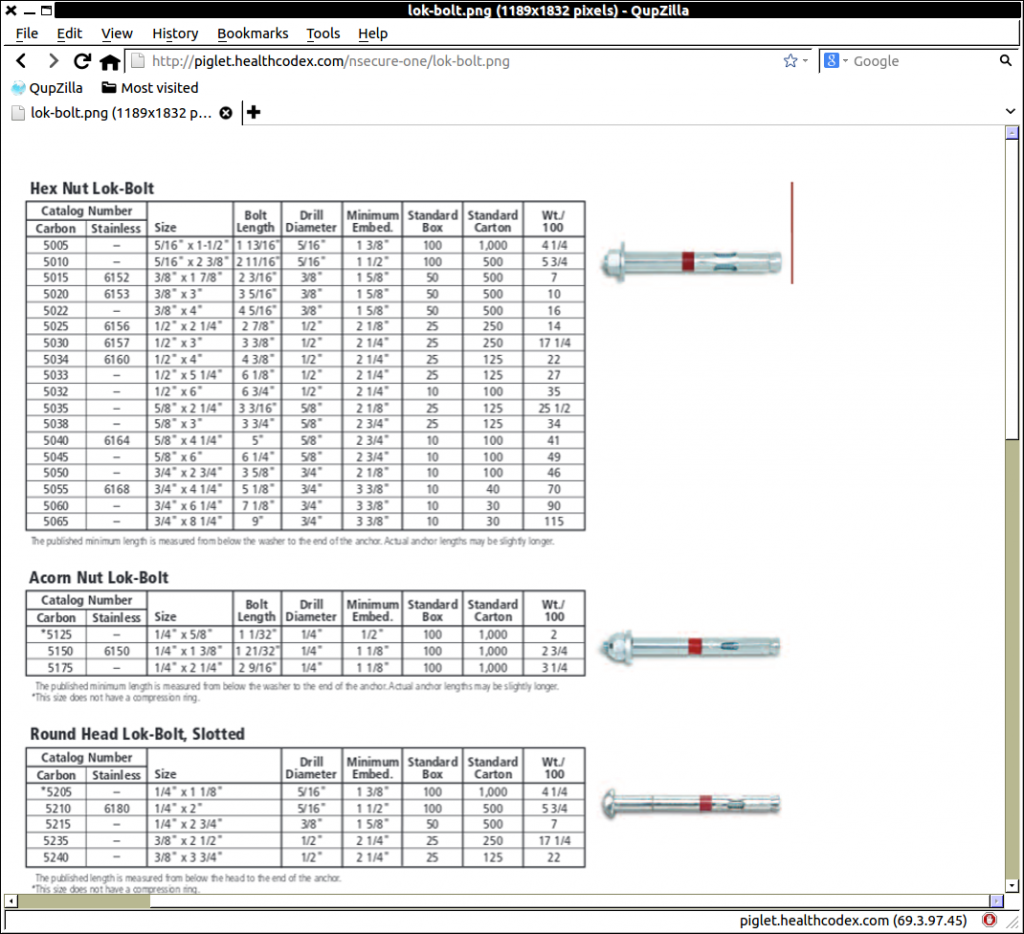Select the lok-bolt.png tab

point(121,113)
